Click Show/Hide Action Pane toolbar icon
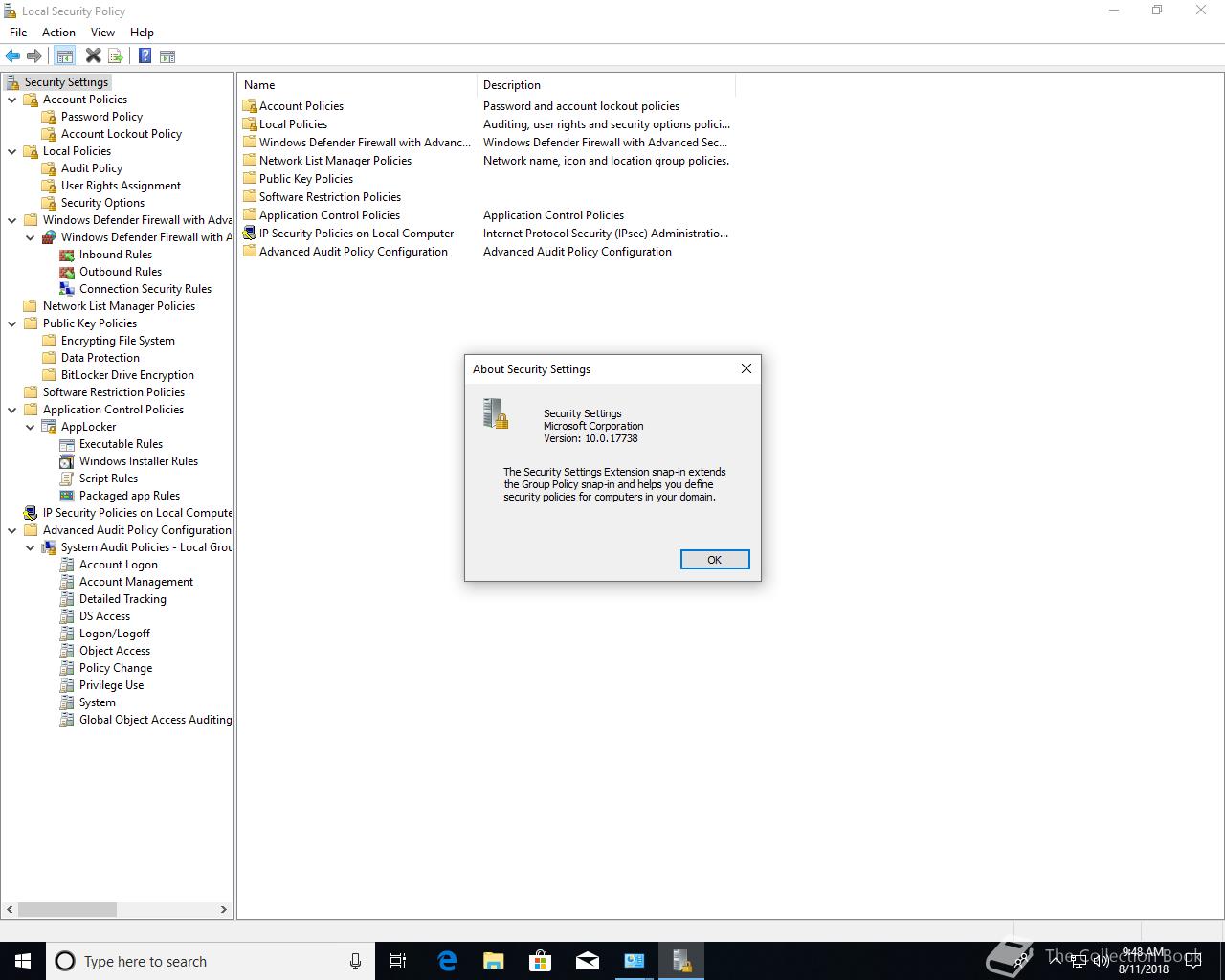 (x=167, y=56)
